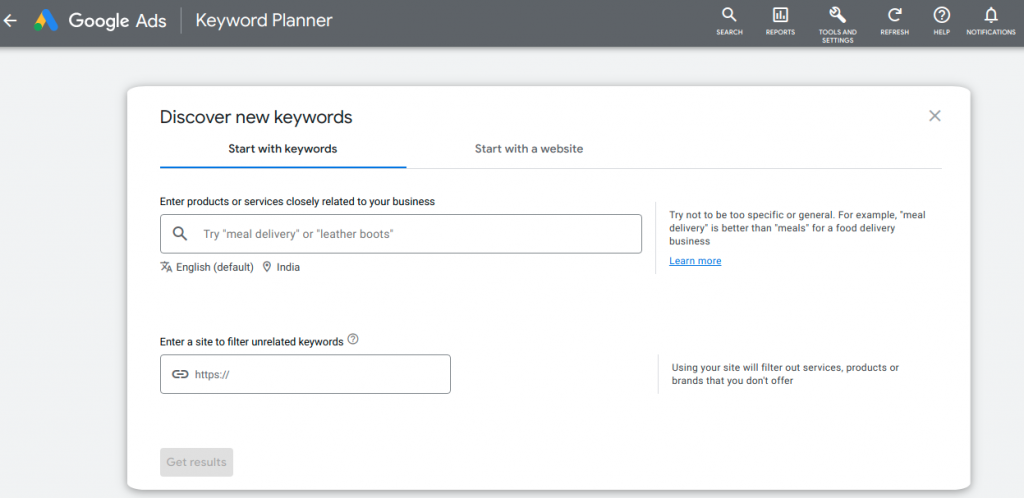Click the location pin icon
1024x498 pixels.
266,267
